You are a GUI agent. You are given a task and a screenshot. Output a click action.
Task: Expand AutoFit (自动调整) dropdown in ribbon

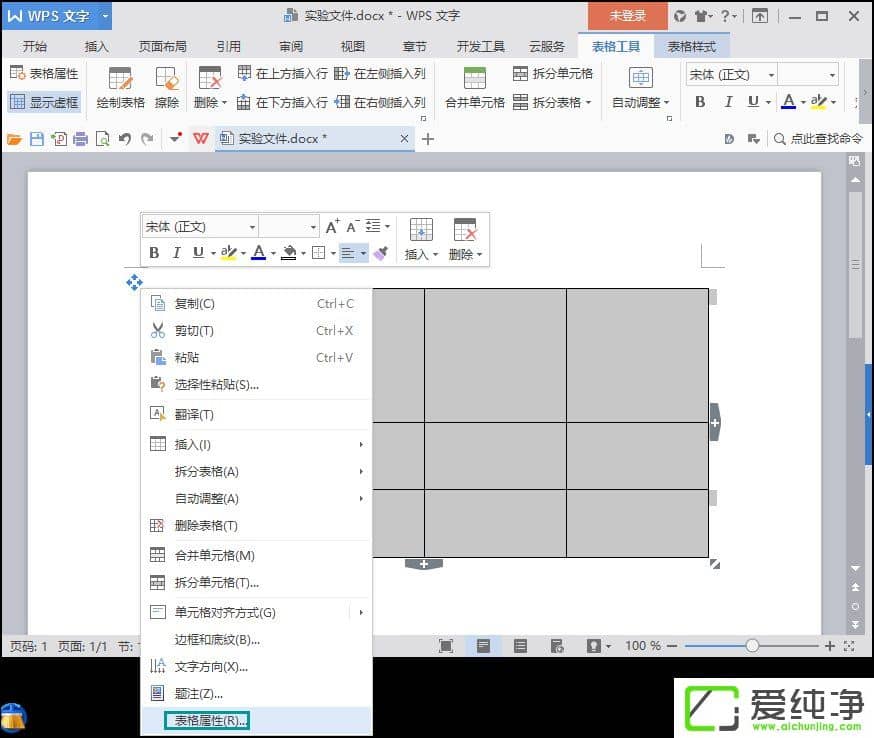coord(641,101)
